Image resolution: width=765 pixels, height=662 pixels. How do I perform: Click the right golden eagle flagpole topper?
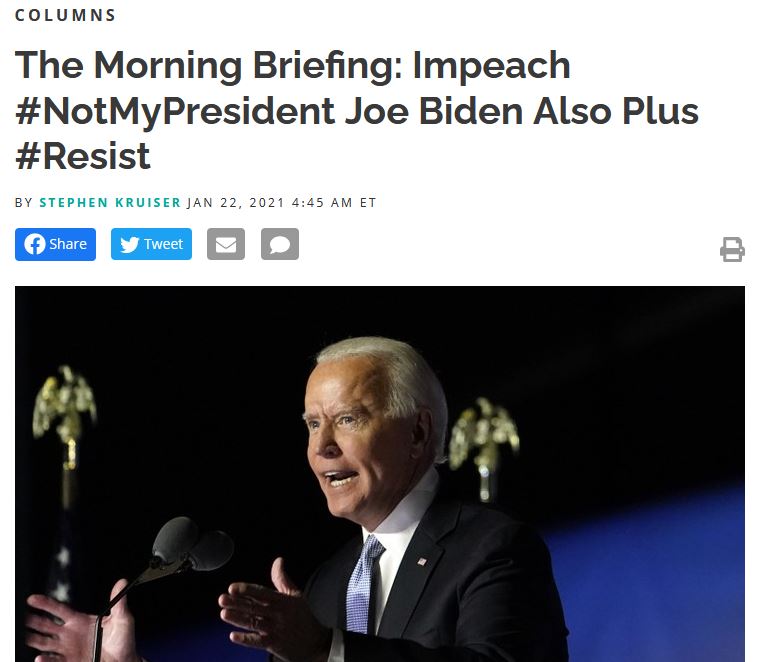pyautogui.click(x=483, y=434)
